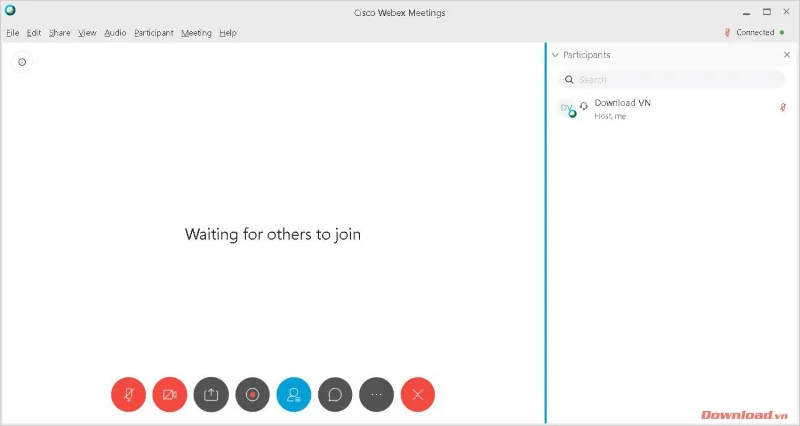This screenshot has width=800, height=426.
Task: Toggle the blue Participants panel button
Action: point(294,394)
